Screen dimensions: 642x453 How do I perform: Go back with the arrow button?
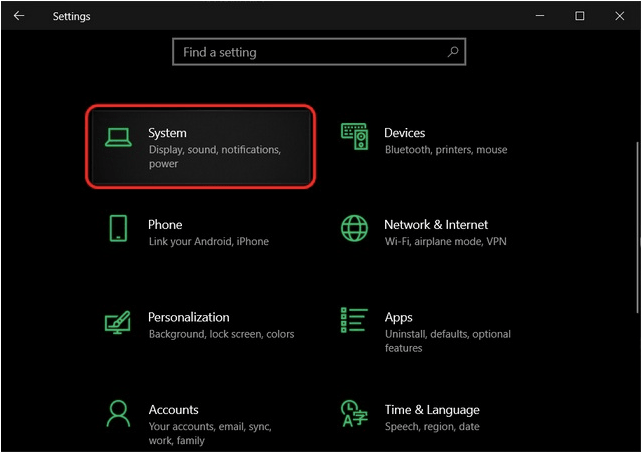click(x=19, y=16)
